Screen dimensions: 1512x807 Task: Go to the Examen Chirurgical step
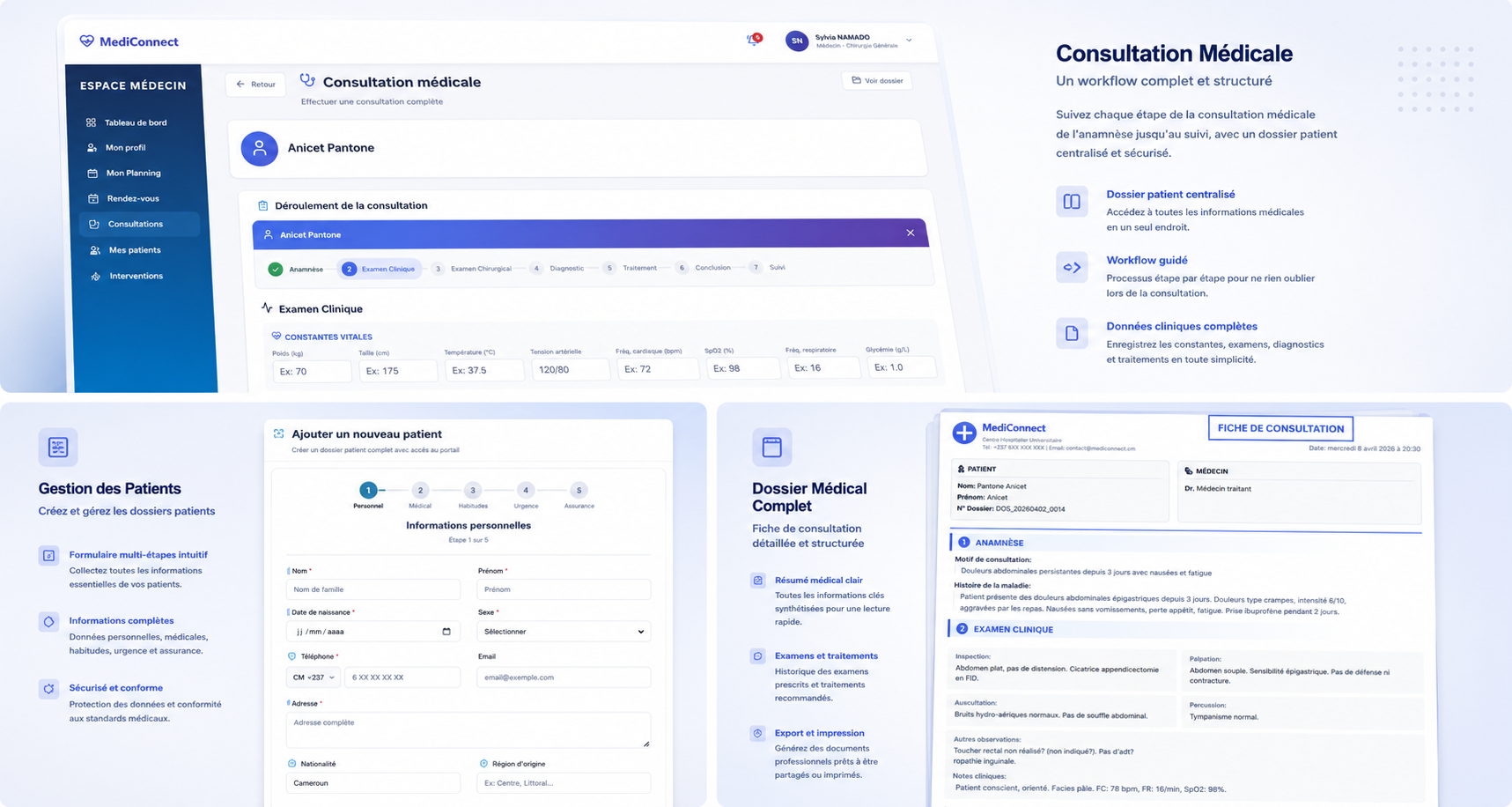(472, 269)
